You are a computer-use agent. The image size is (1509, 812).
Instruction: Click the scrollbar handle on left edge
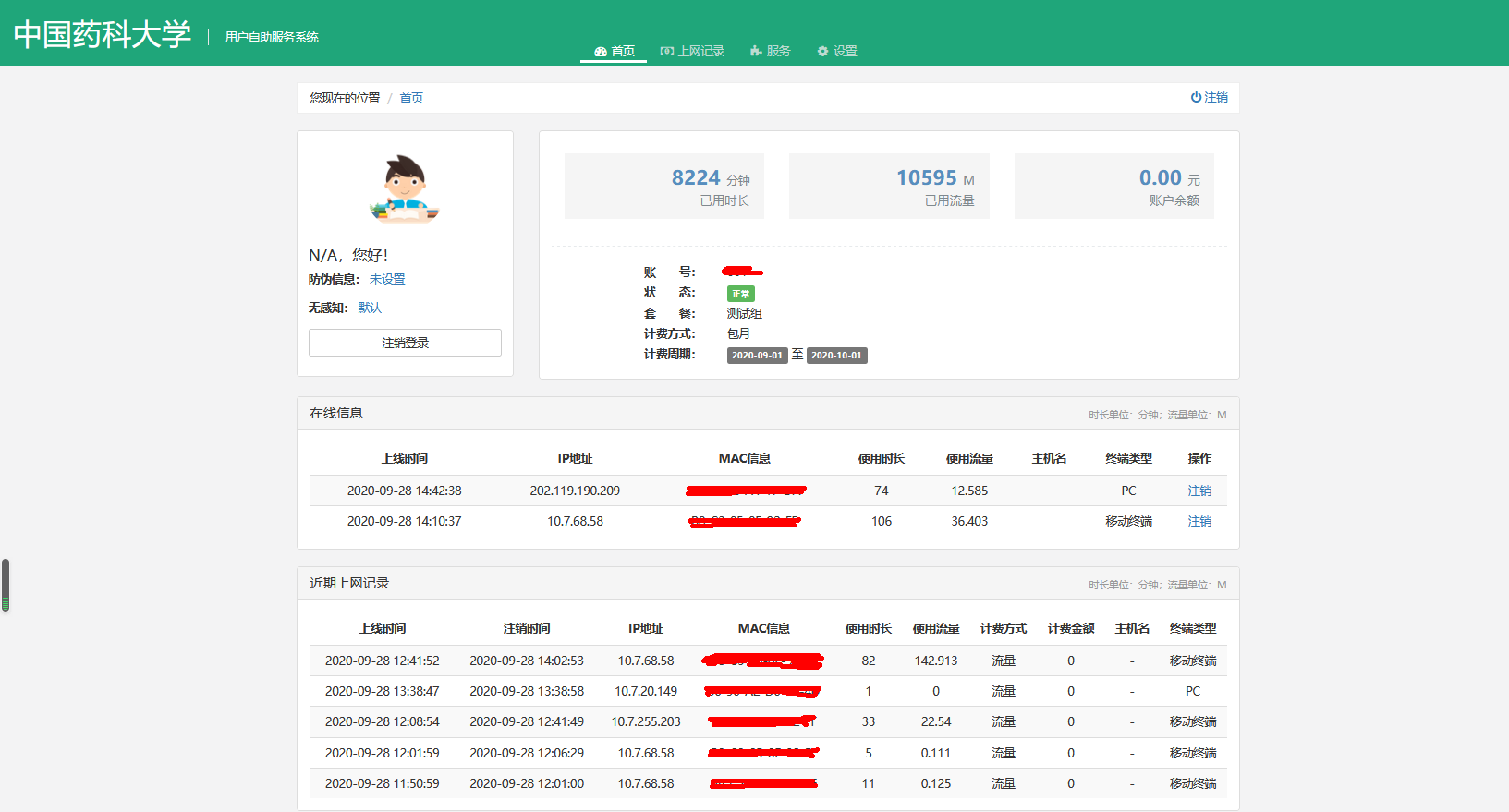pyautogui.click(x=6, y=585)
